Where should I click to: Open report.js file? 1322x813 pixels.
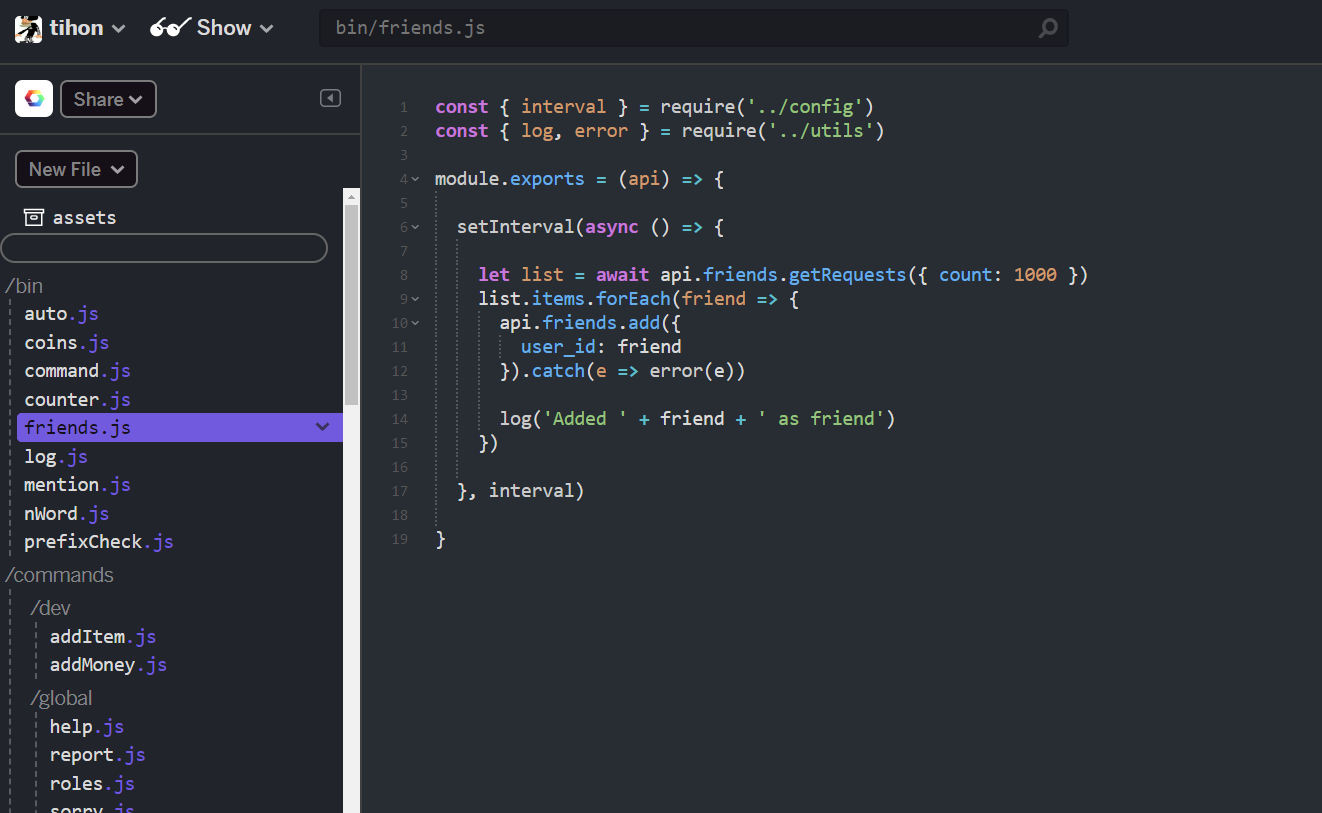(98, 754)
